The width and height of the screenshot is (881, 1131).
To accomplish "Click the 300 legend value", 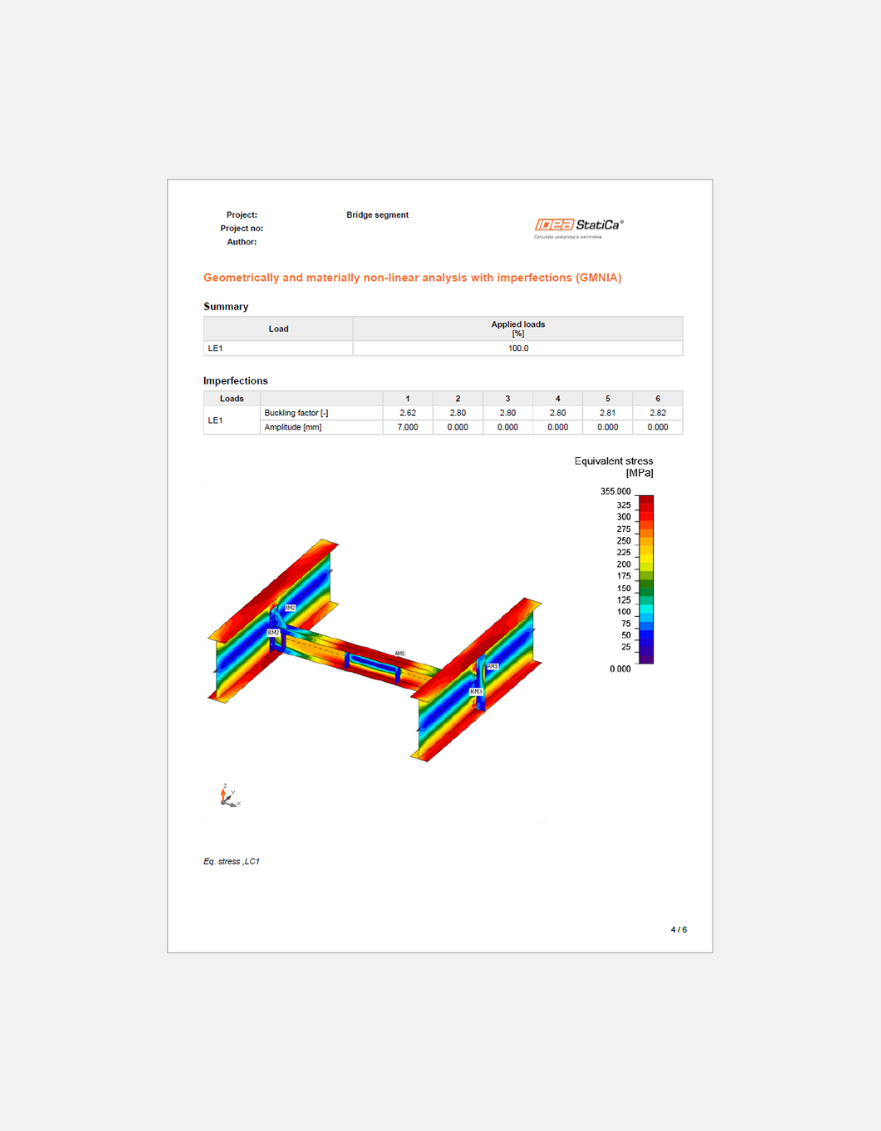I will (x=623, y=517).
